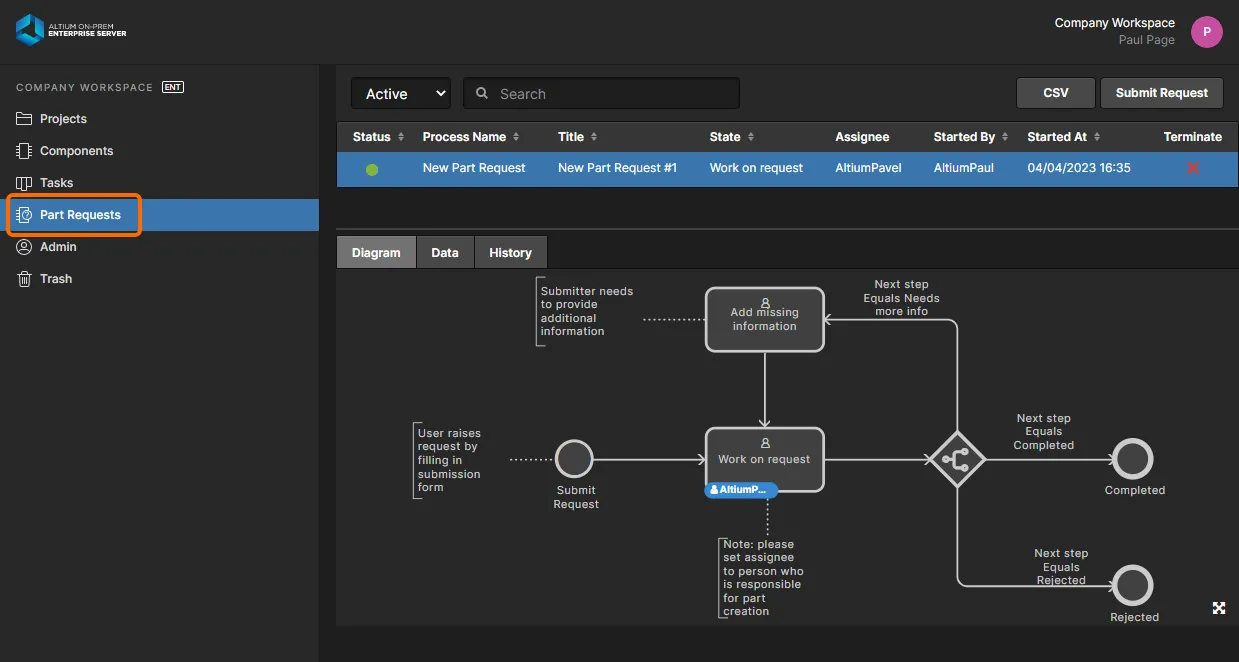Click the Submit Request start event circle
Screen dimensions: 1239x662
click(574, 460)
